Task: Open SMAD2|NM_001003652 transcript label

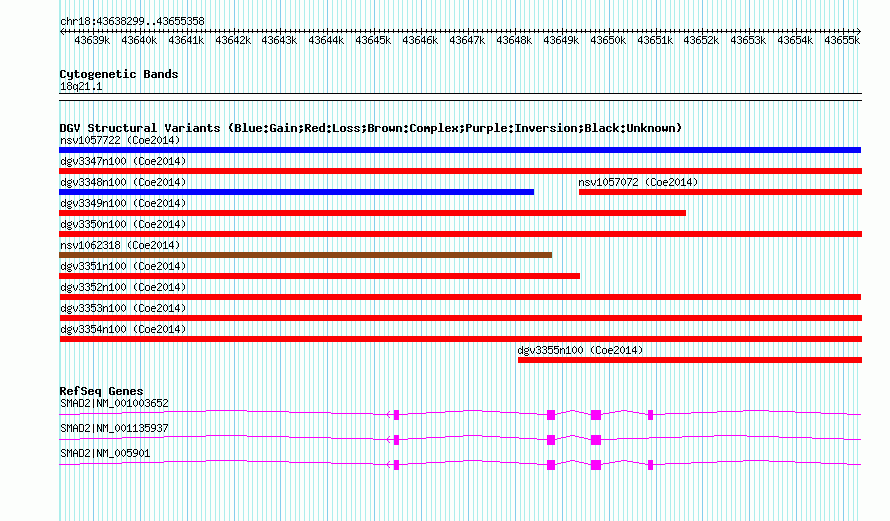Action: [114, 404]
